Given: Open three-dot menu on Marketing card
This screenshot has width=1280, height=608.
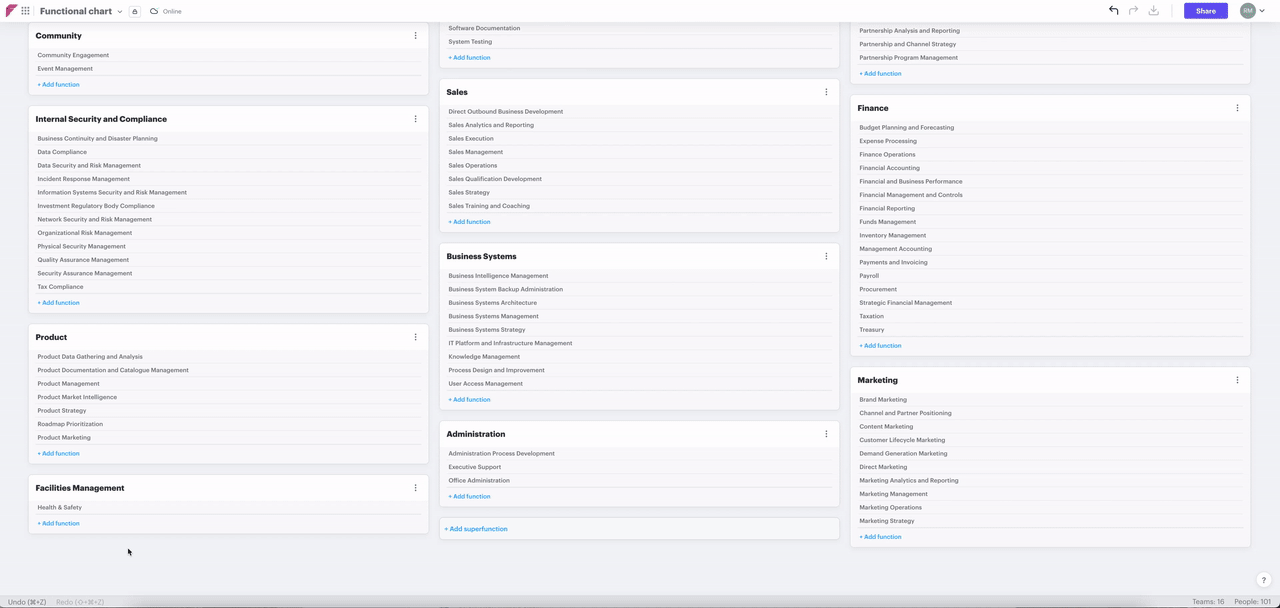Looking at the screenshot, I should point(1237,380).
